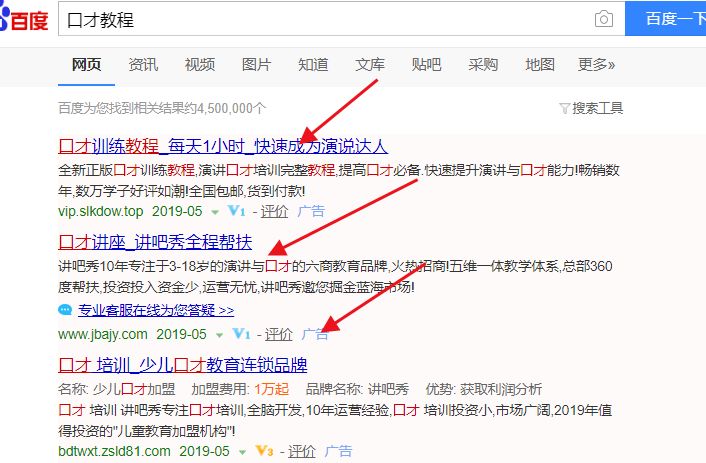
Task: Click V1 badge beside www.jbajy.com
Action: [242, 334]
